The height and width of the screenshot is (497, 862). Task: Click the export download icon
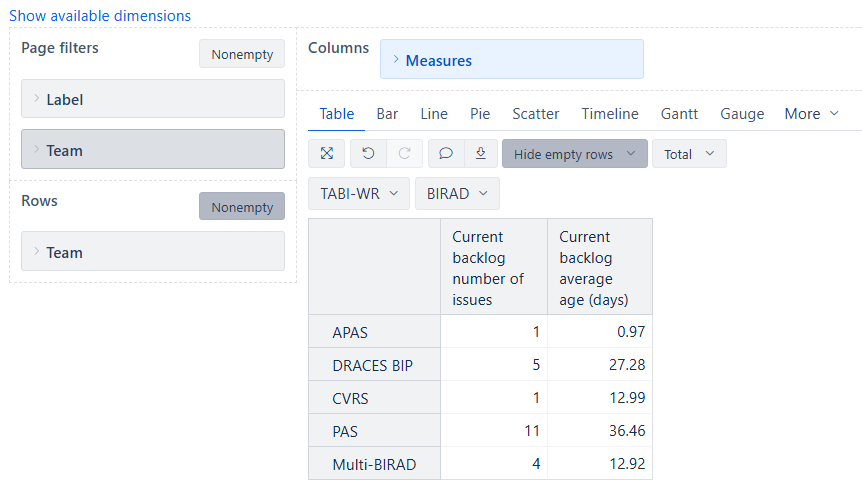[481, 153]
